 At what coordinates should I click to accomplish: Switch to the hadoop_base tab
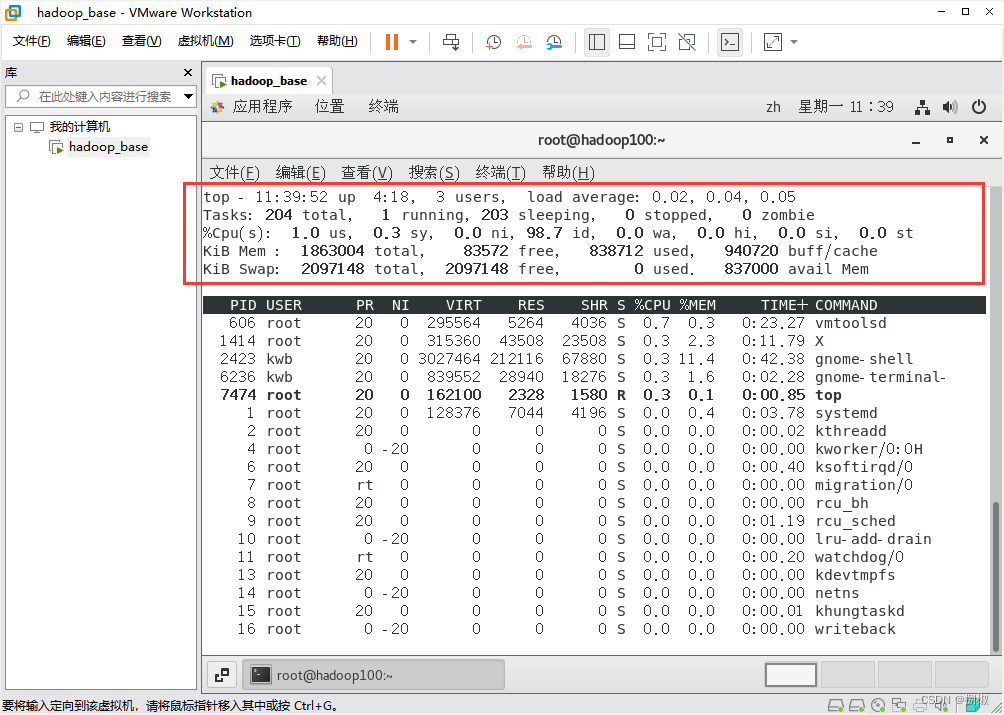(x=268, y=81)
